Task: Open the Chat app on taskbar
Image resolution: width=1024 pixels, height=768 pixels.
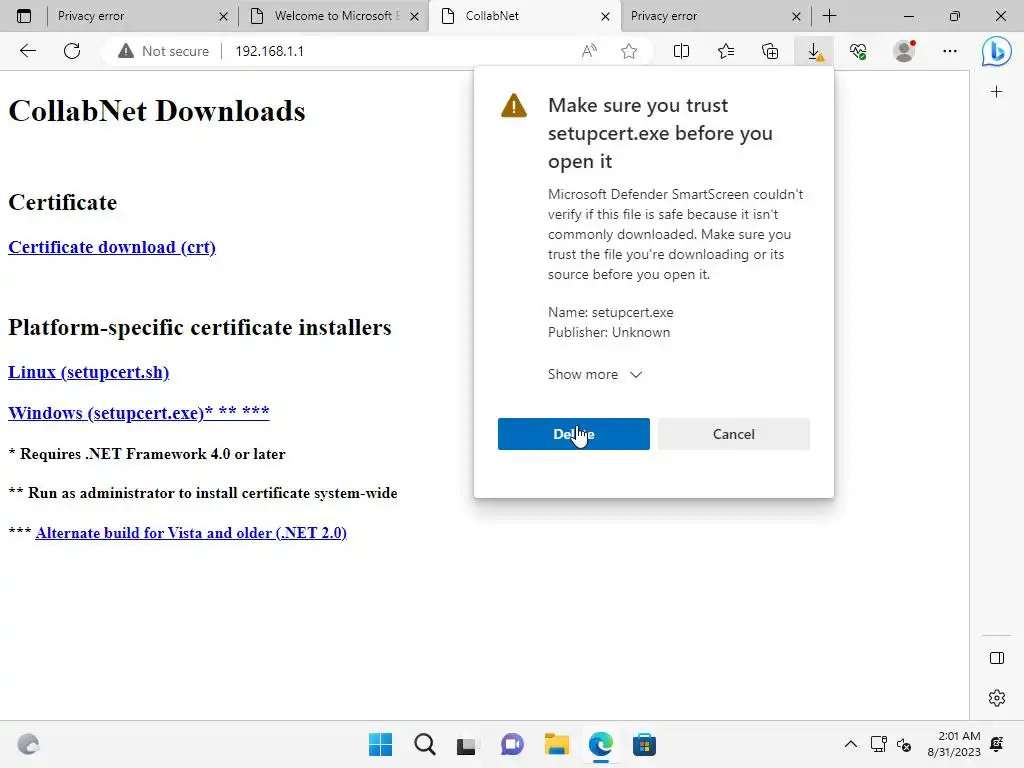Action: pos(512,744)
